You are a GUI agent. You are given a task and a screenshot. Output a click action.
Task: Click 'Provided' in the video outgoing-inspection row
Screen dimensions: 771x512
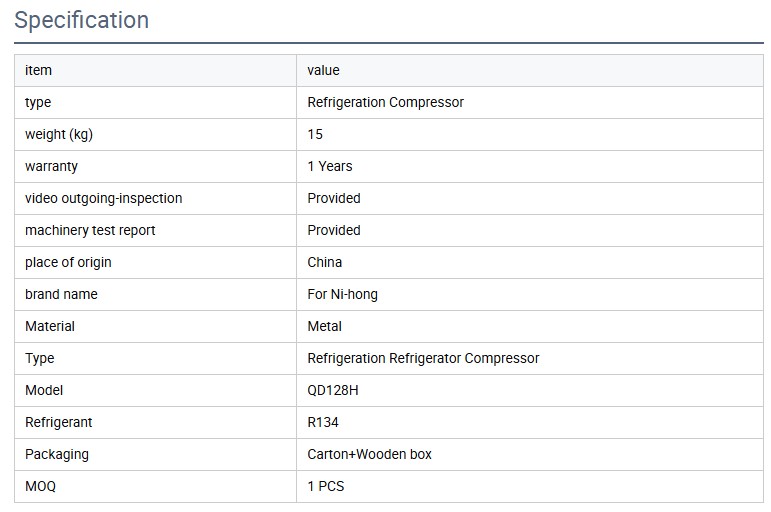[334, 198]
